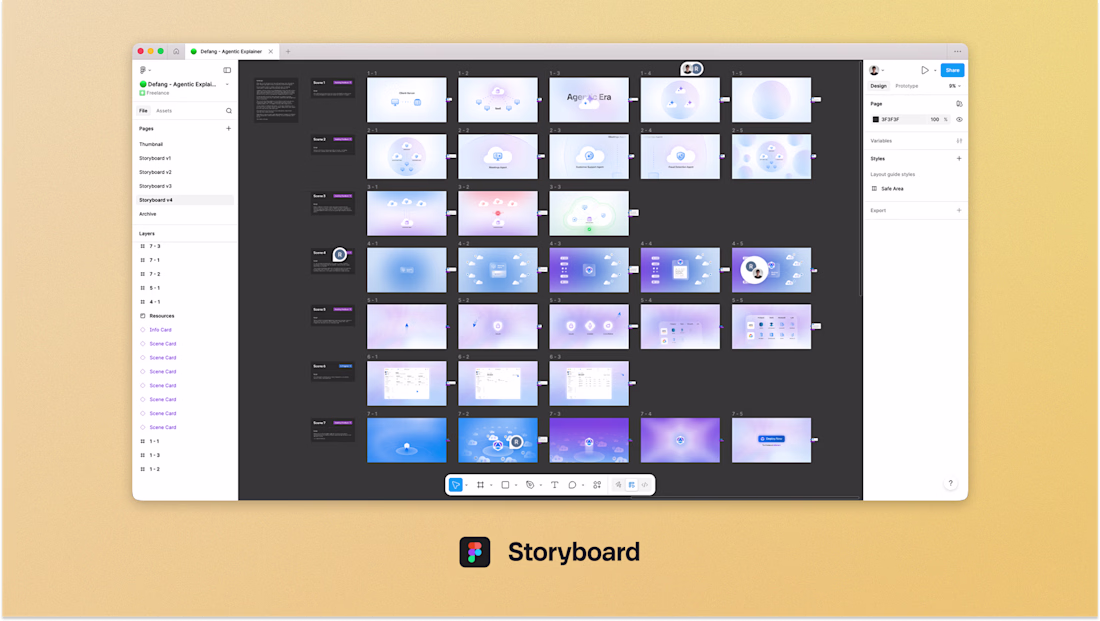The height and width of the screenshot is (621, 1100).
Task: Open a new tab with plus
Action: tap(288, 51)
